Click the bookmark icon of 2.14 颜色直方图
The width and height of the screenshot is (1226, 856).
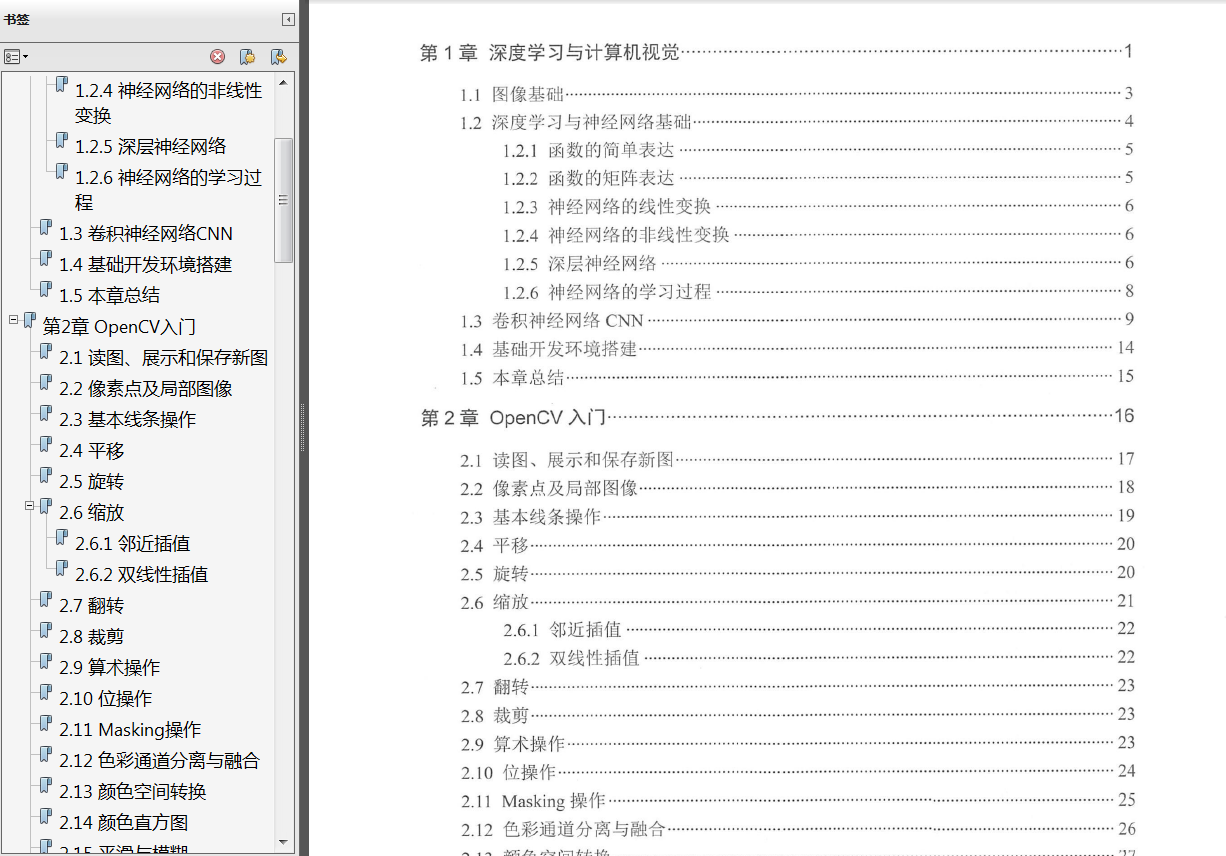pos(46,817)
